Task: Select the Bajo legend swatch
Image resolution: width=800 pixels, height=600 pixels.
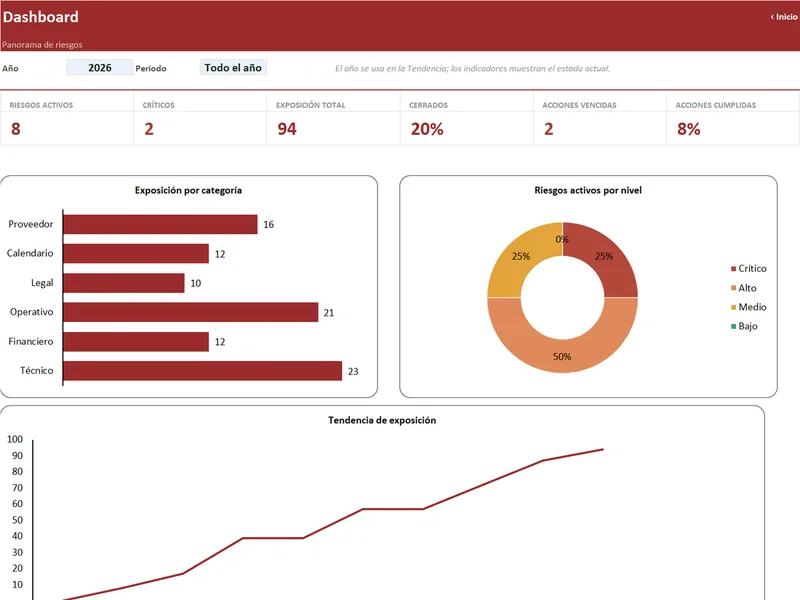Action: coord(734,326)
